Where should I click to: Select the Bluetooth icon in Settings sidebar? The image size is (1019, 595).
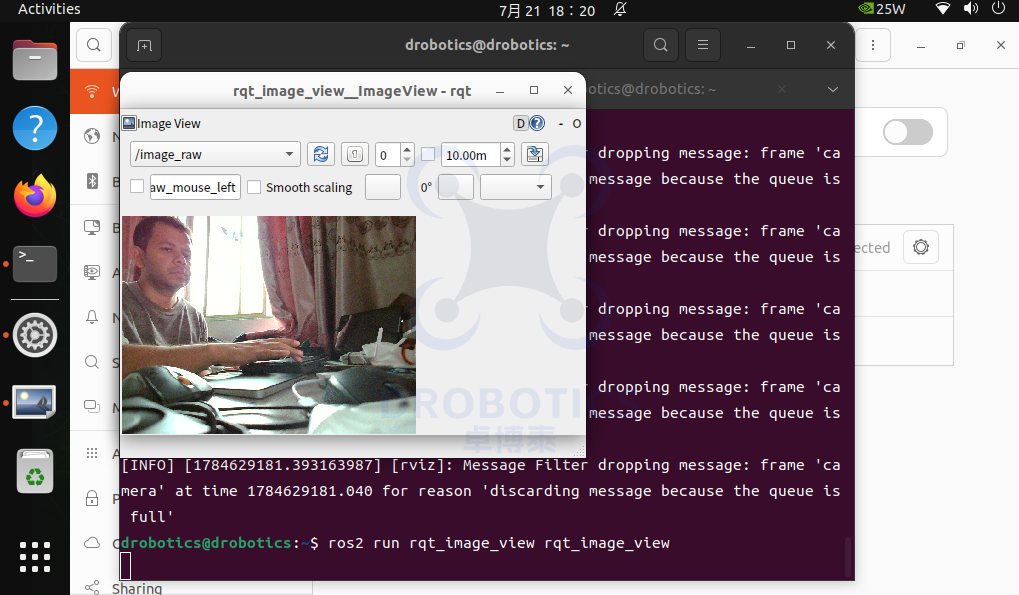(92, 181)
